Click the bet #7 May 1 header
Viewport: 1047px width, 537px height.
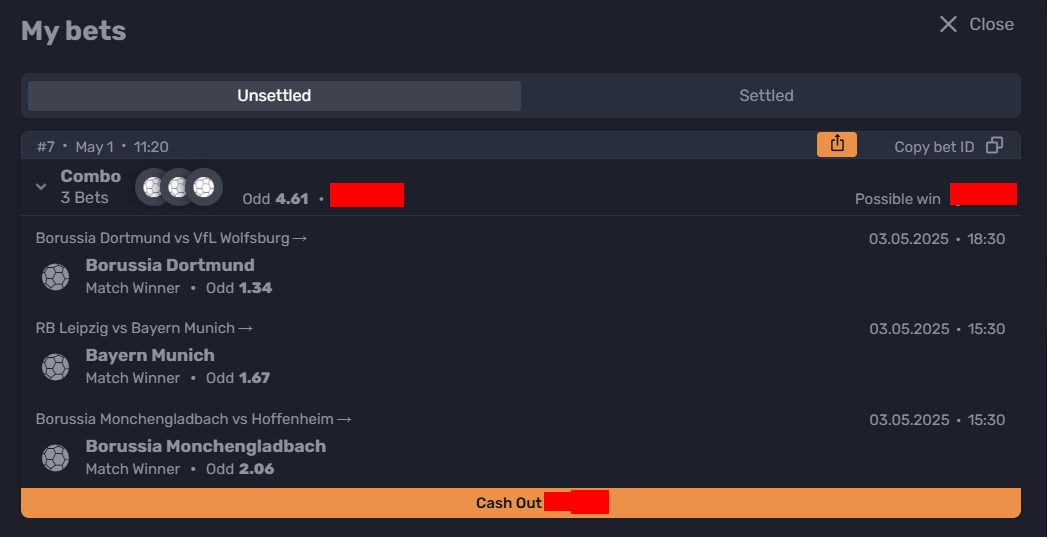click(x=103, y=147)
